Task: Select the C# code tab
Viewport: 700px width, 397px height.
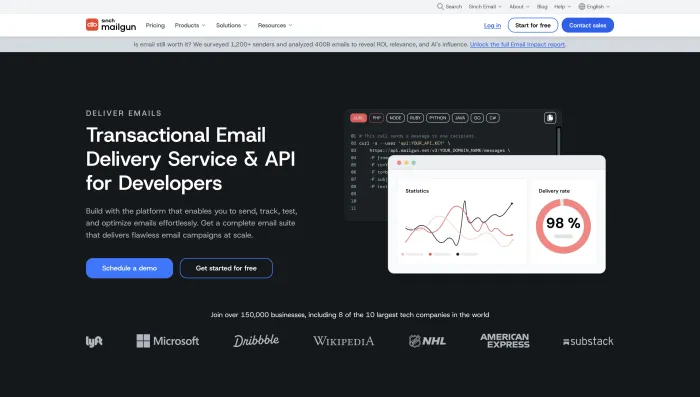Action: (493, 118)
